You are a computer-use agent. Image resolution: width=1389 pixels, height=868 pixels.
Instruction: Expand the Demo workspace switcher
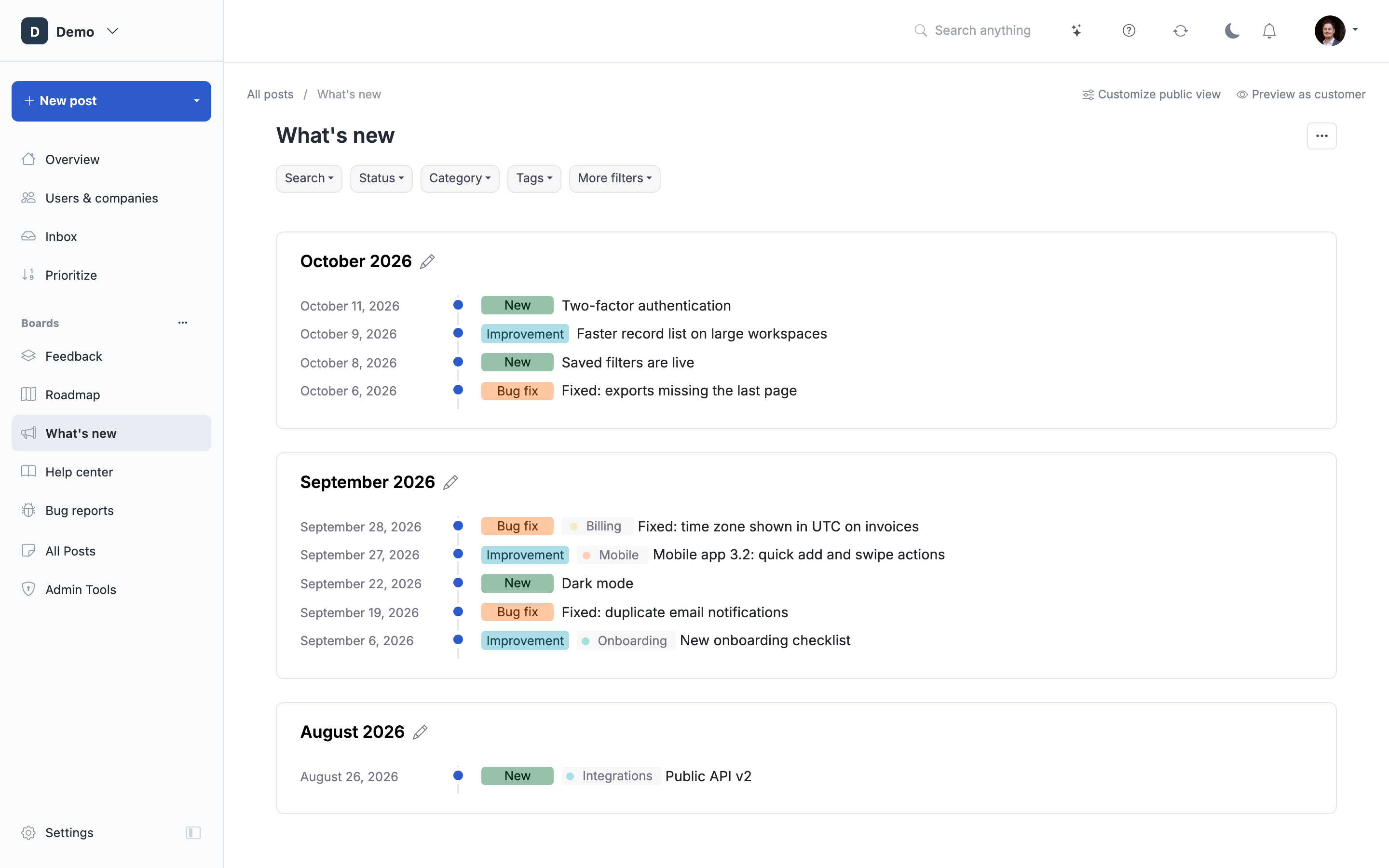click(112, 31)
